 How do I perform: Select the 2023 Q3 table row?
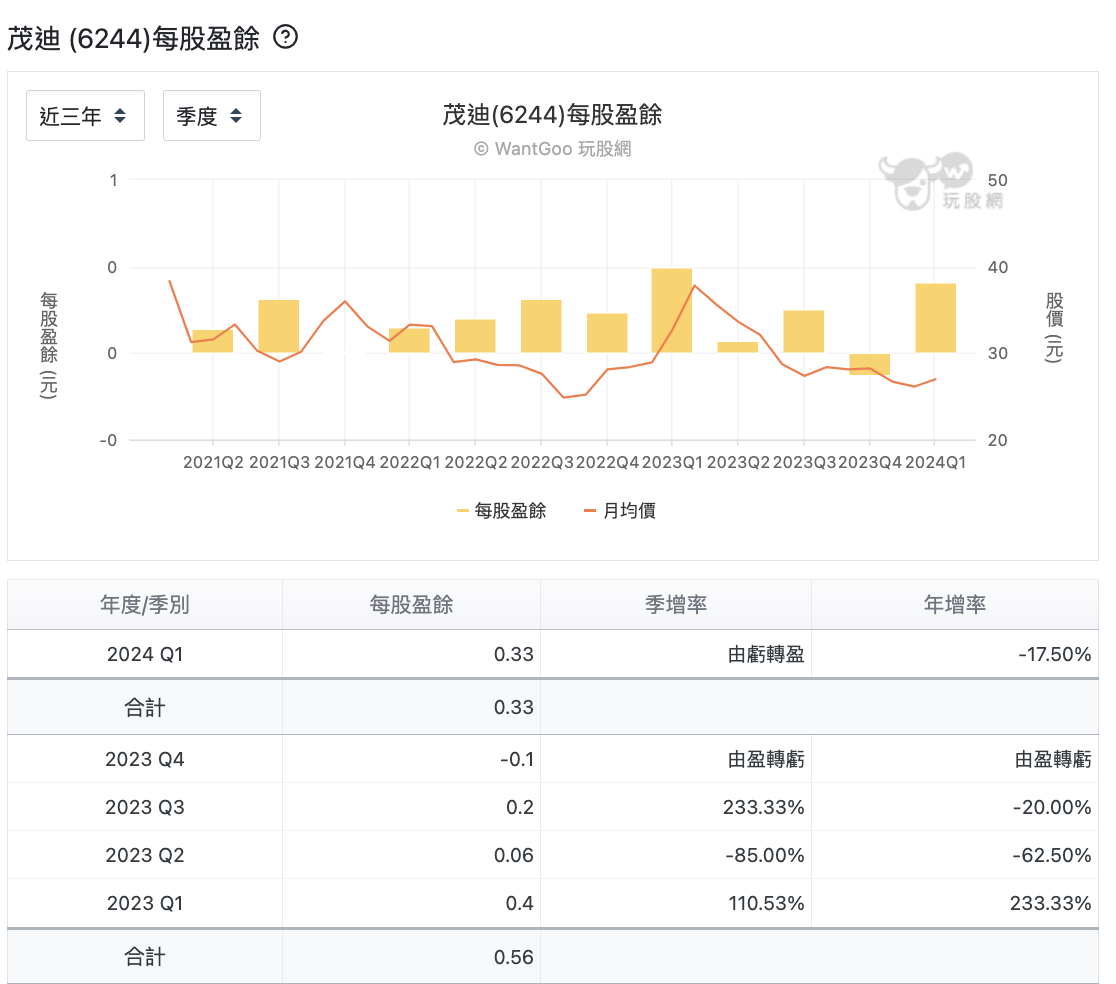pos(552,807)
